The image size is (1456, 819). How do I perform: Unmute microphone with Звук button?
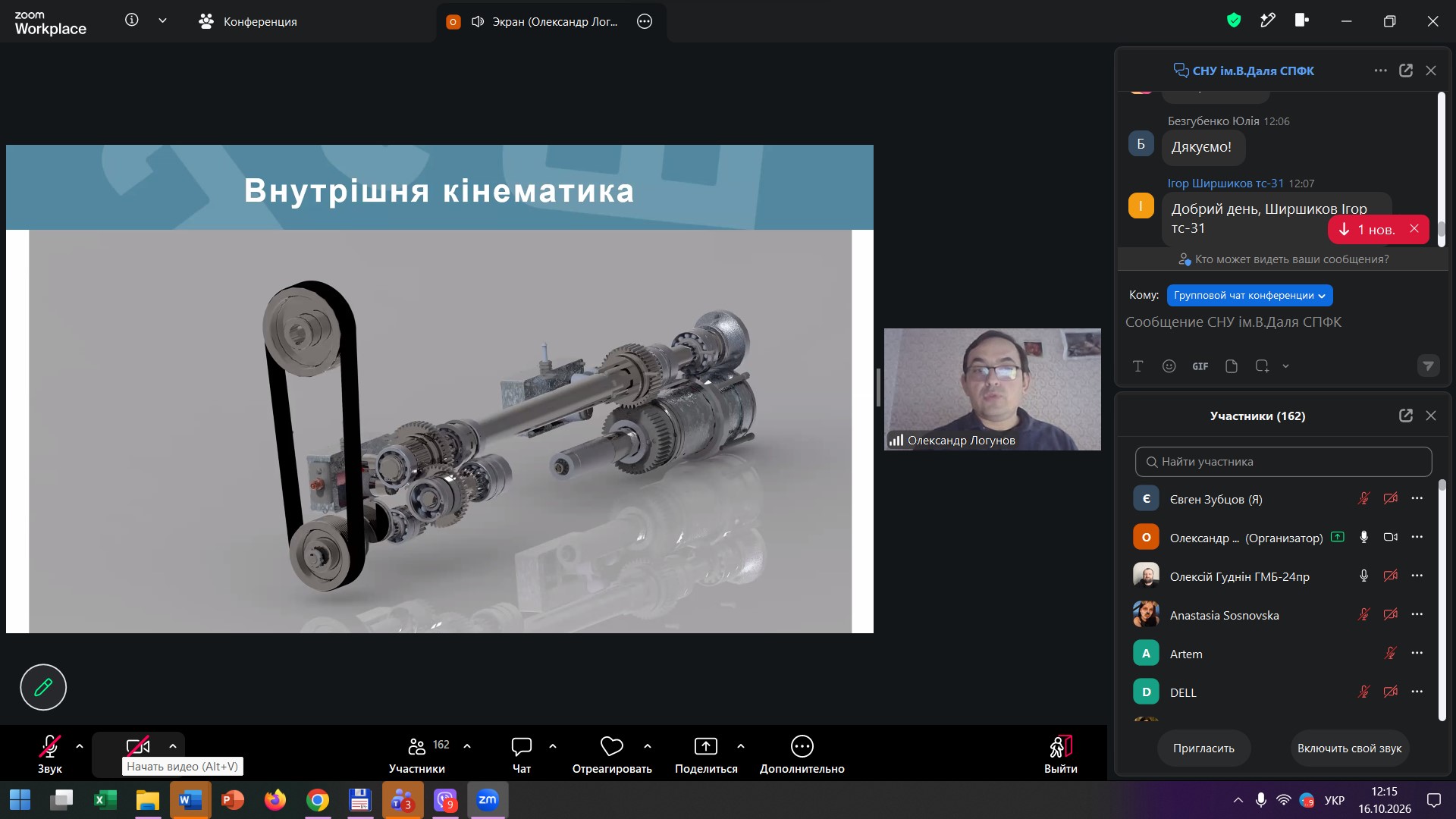point(49,754)
